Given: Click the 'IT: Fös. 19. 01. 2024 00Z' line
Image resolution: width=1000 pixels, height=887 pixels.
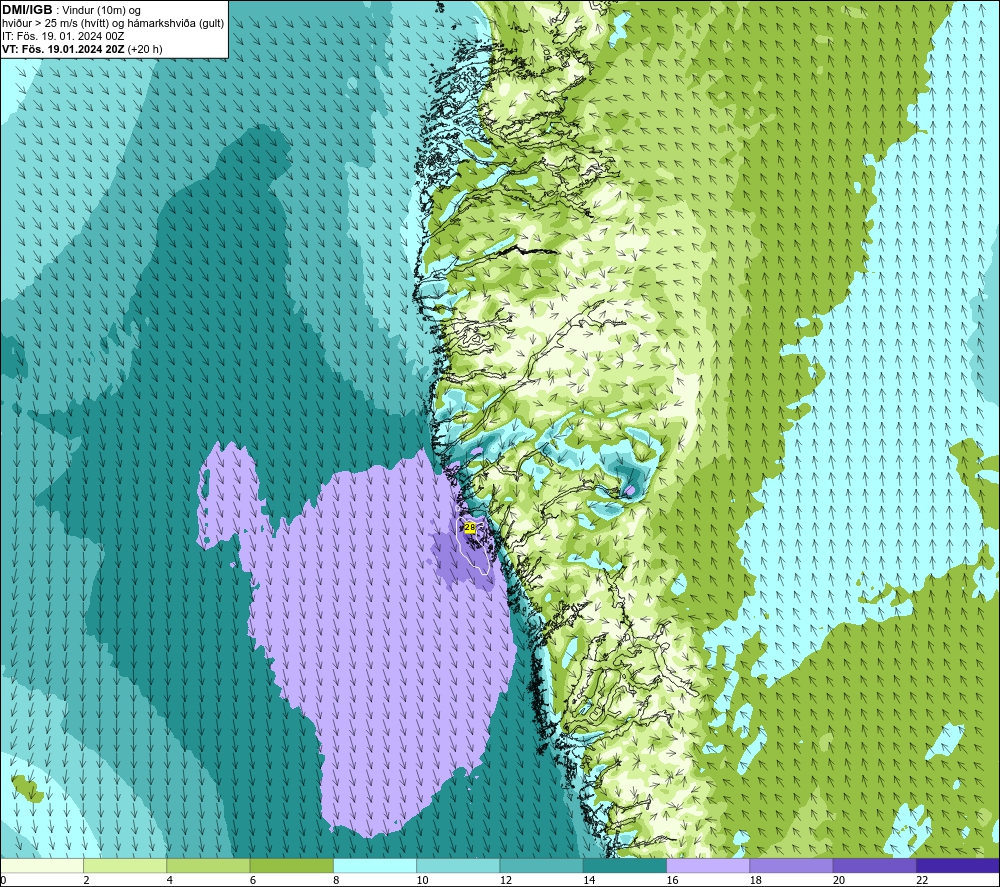Looking at the screenshot, I should (63, 36).
